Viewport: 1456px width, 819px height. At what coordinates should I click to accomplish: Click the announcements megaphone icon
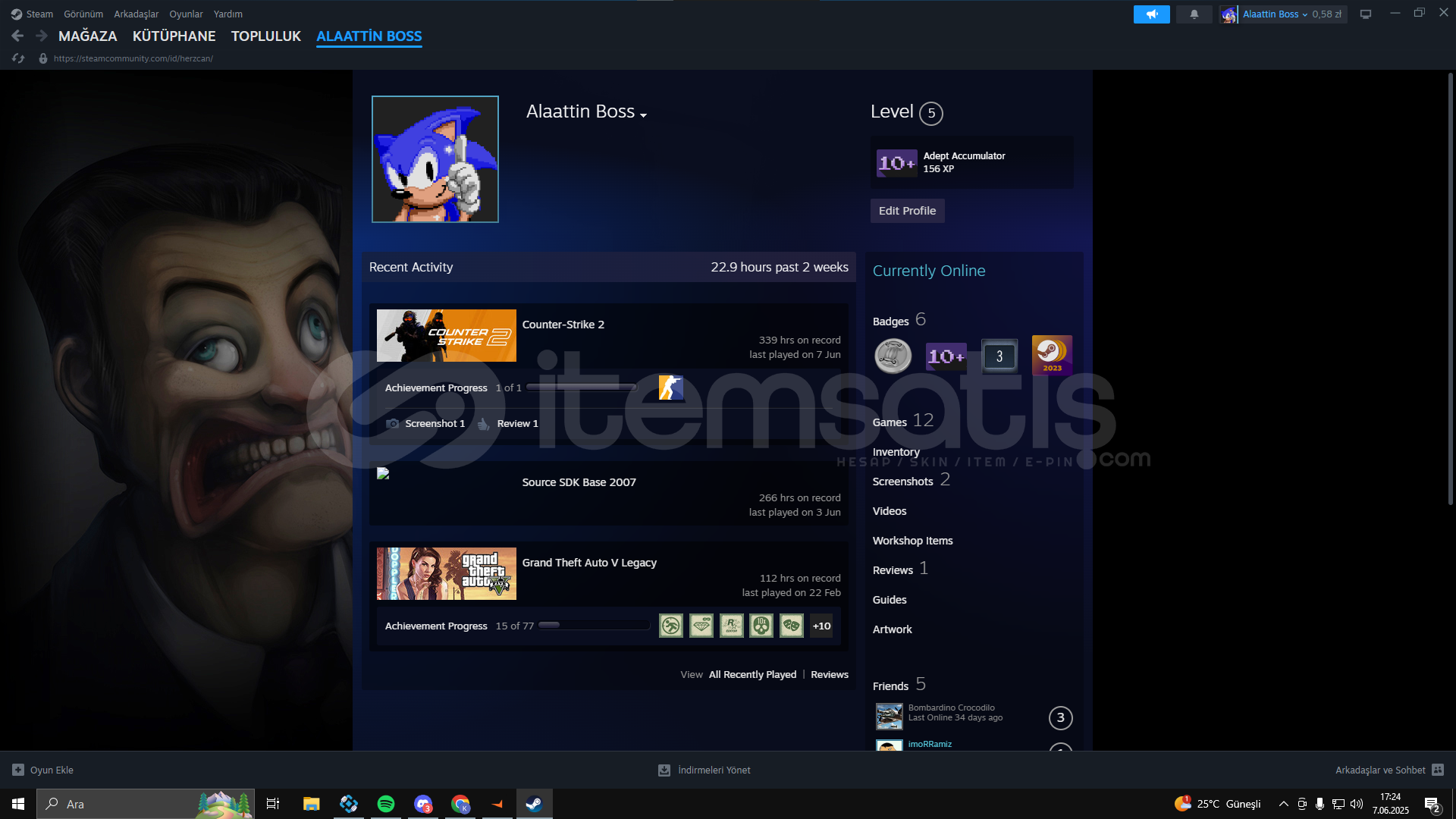[x=1151, y=14]
